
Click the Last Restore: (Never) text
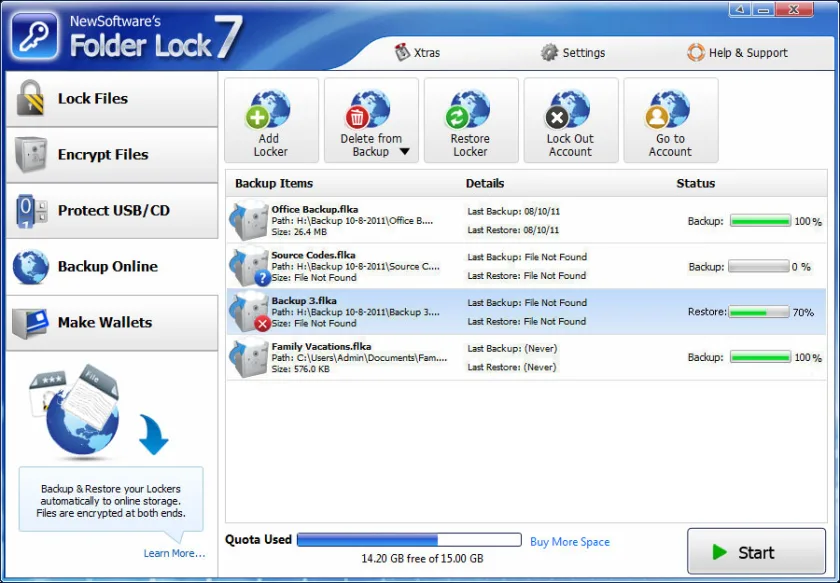click(x=512, y=367)
